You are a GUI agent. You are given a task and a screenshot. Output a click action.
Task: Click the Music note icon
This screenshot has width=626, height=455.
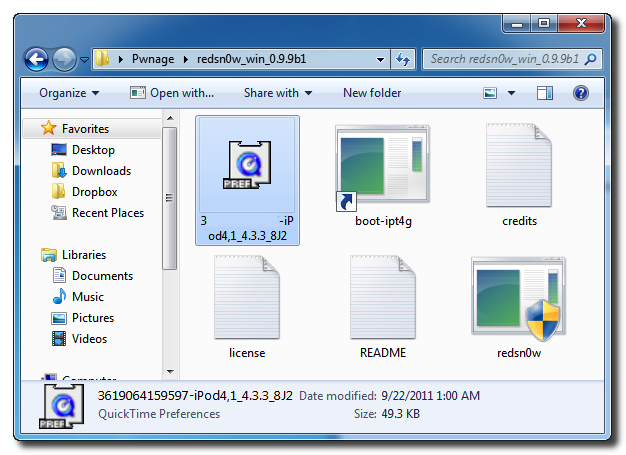point(59,297)
